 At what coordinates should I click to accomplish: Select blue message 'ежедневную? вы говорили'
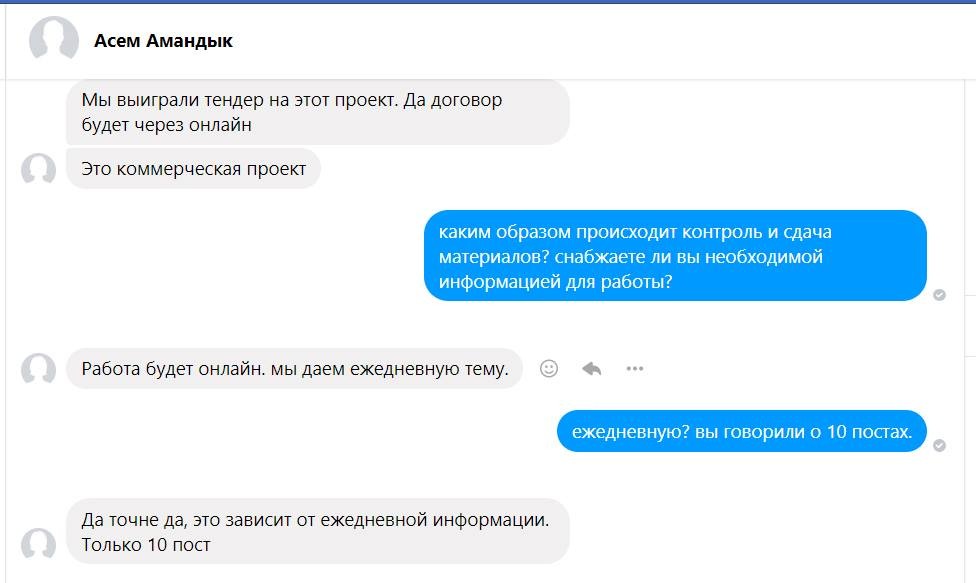point(742,431)
